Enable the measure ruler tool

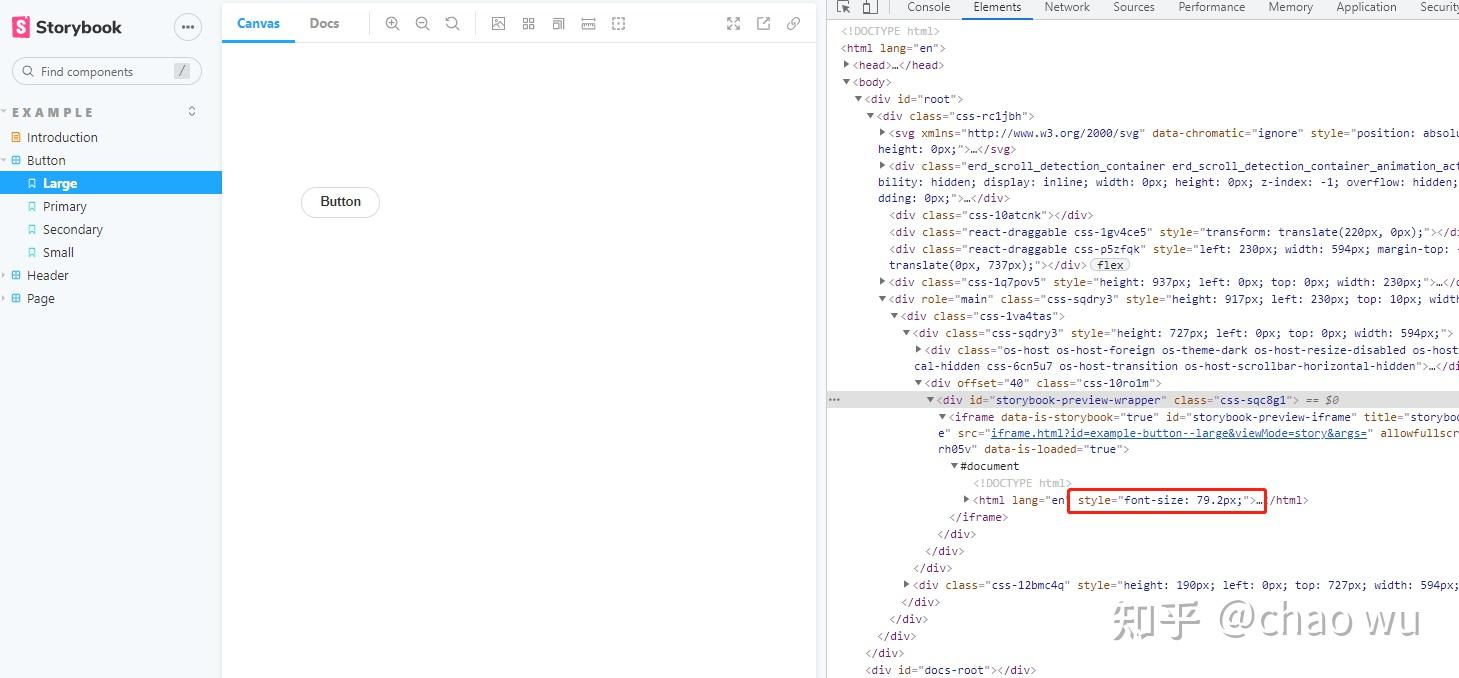(x=588, y=23)
